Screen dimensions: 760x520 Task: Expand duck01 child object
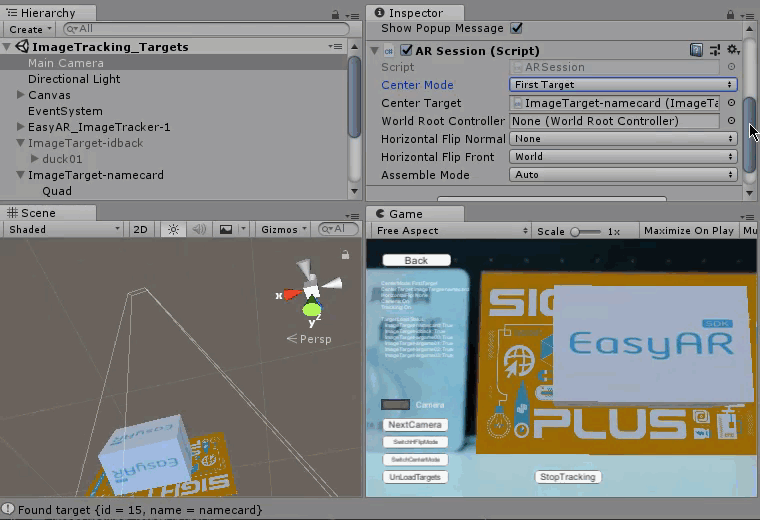[34, 158]
